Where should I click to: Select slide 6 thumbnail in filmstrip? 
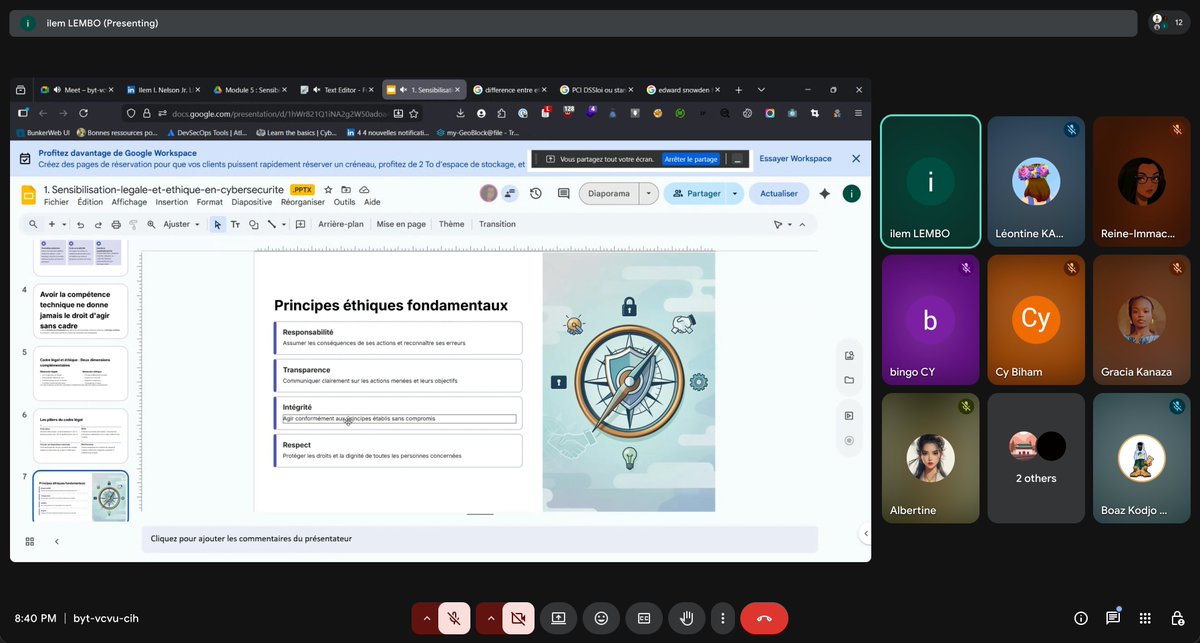[83, 435]
